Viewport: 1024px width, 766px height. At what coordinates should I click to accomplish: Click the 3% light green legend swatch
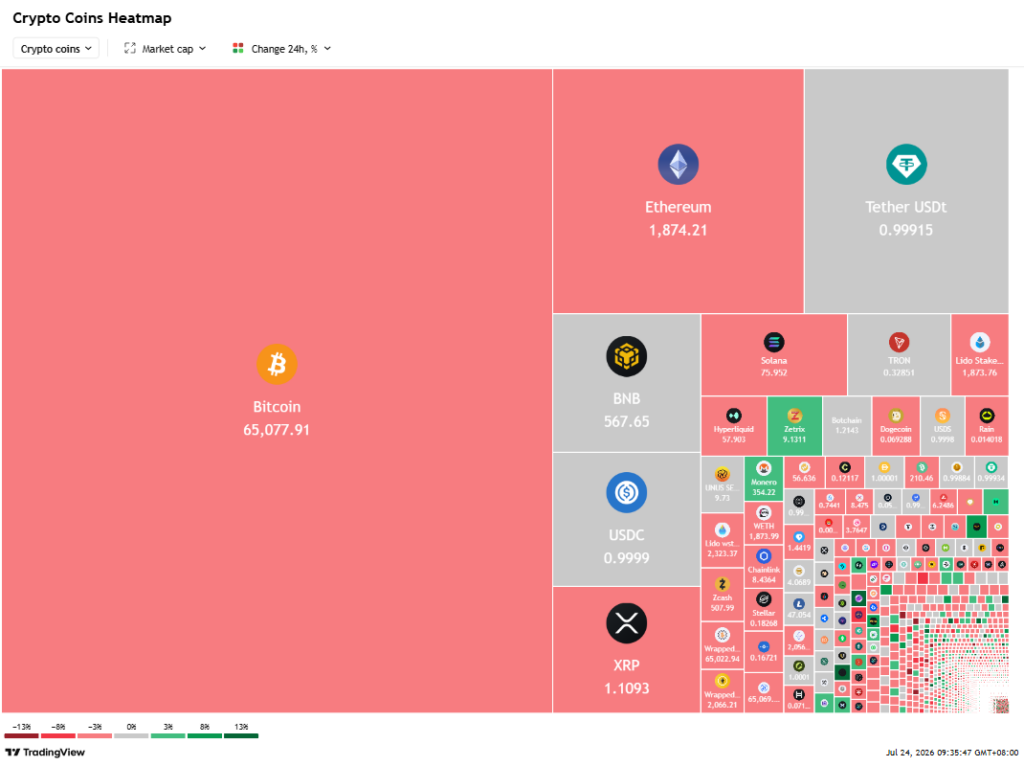tap(168, 736)
